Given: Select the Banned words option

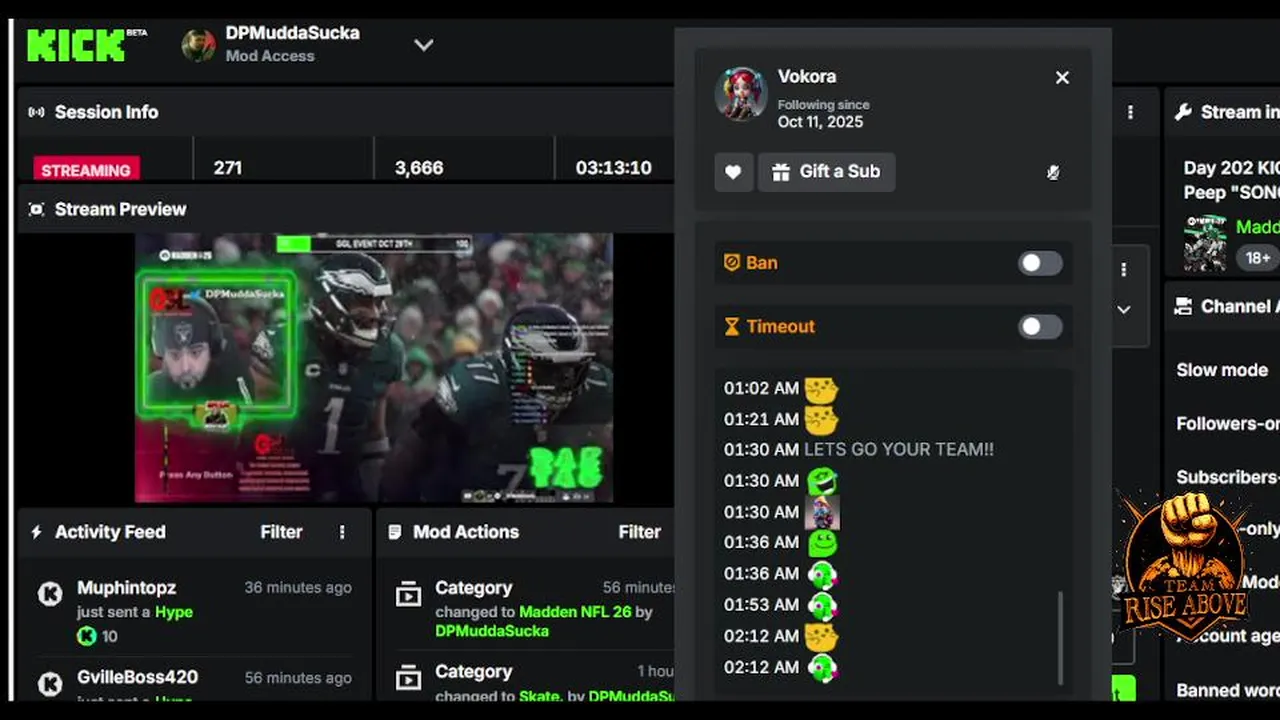Looking at the screenshot, I should (1228, 690).
